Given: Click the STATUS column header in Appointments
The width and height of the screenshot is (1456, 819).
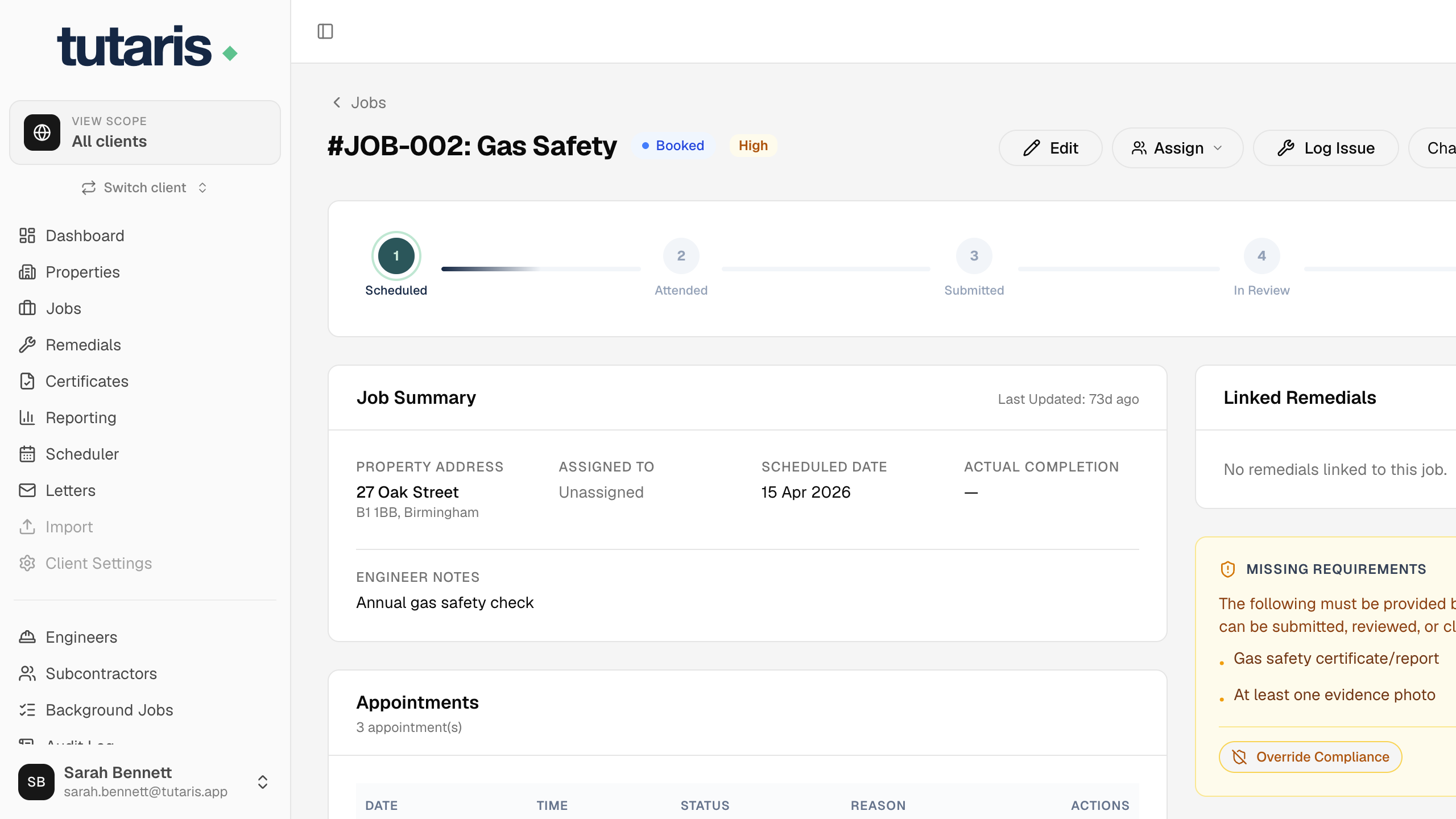Looking at the screenshot, I should tap(705, 805).
